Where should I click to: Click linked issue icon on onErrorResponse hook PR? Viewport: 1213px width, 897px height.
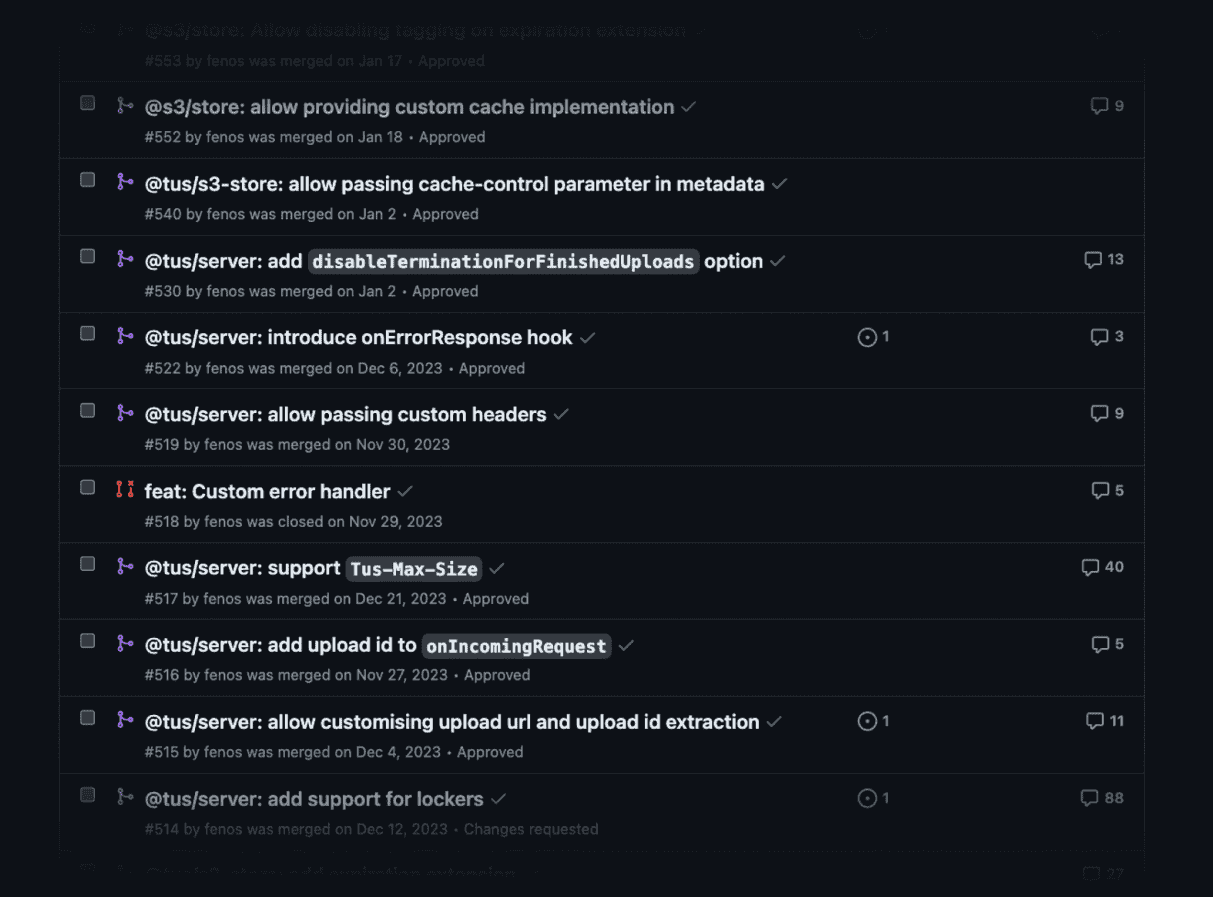pyautogui.click(x=867, y=337)
